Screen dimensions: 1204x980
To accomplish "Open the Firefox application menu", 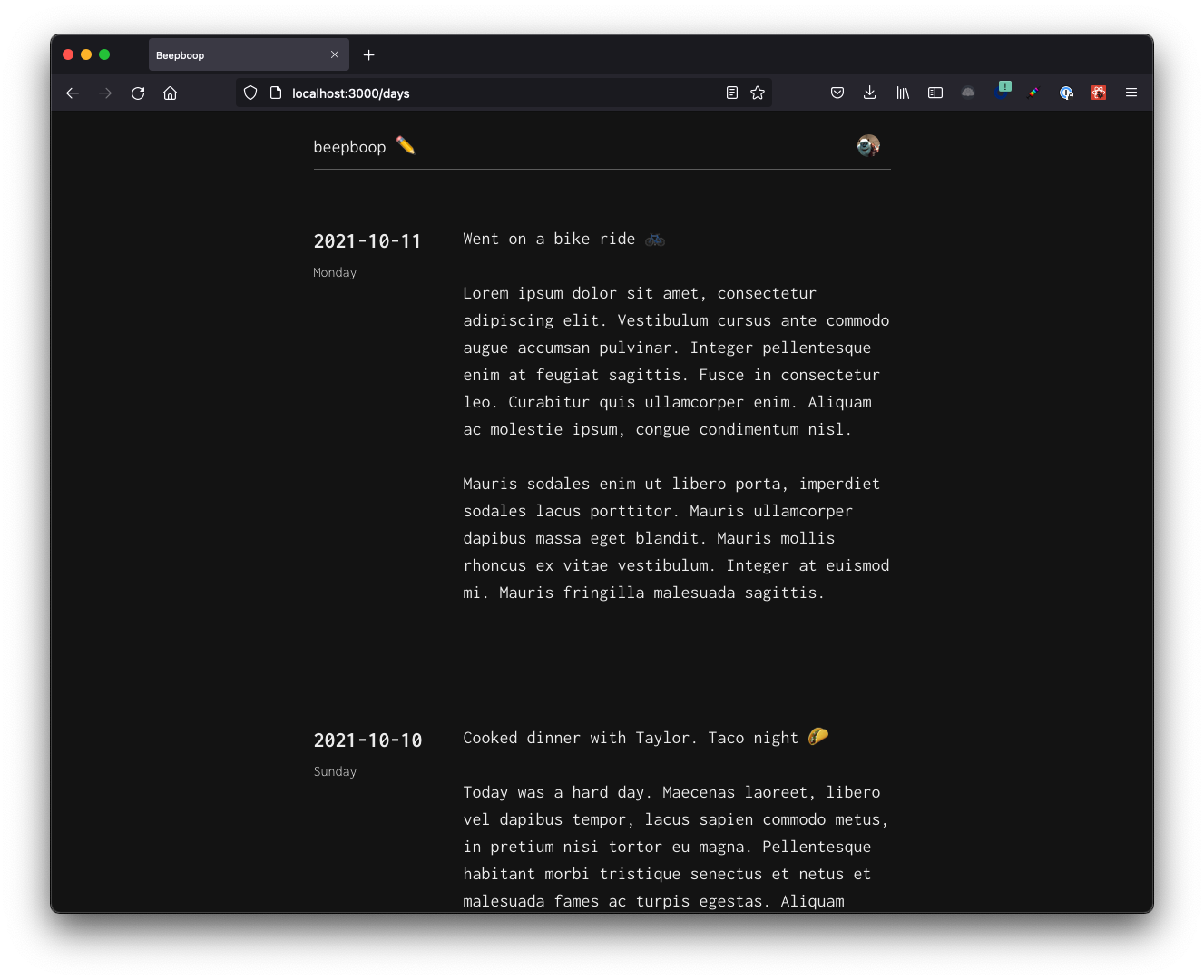I will [x=1131, y=93].
